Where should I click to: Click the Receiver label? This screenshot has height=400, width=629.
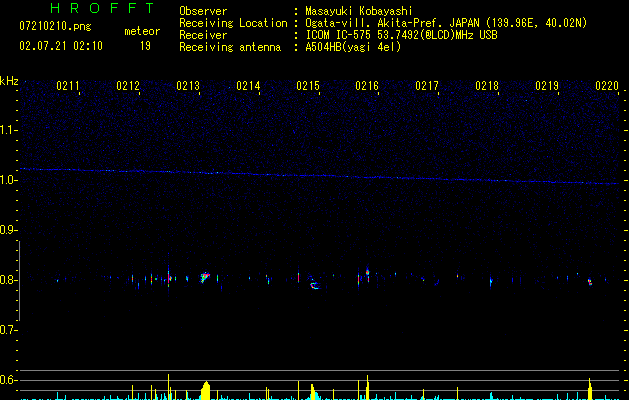click(x=203, y=35)
